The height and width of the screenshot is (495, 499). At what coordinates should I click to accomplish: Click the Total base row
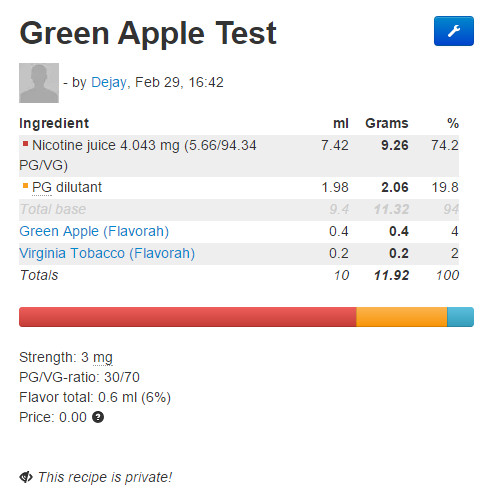click(x=239, y=209)
